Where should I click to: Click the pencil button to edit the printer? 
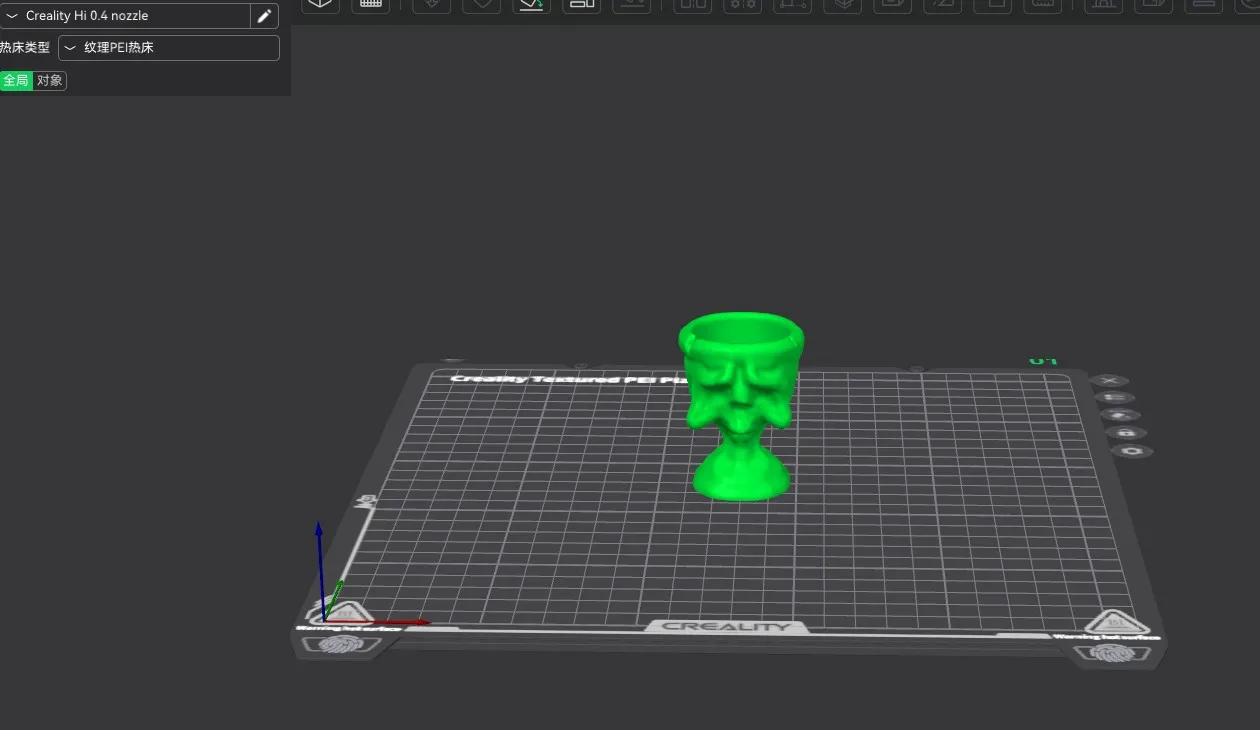tap(263, 16)
